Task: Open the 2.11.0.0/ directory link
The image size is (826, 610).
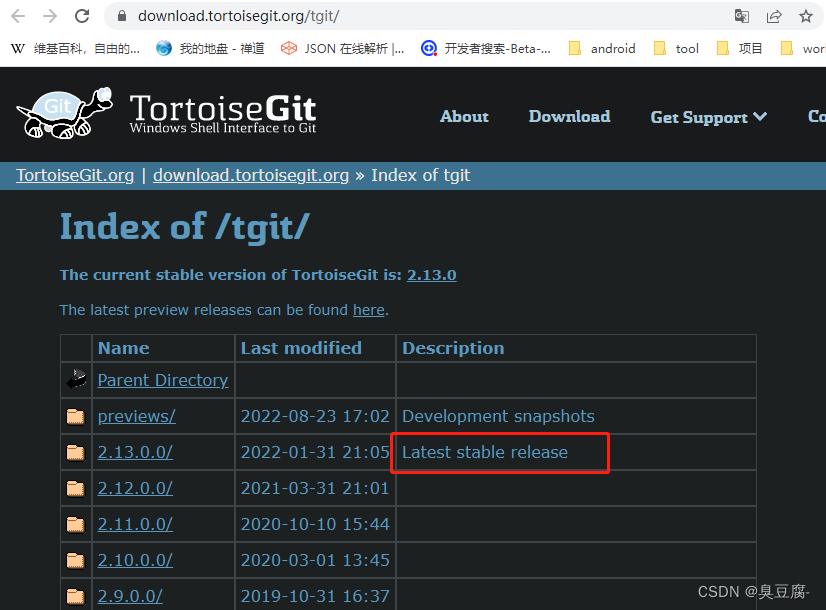Action: (135, 524)
